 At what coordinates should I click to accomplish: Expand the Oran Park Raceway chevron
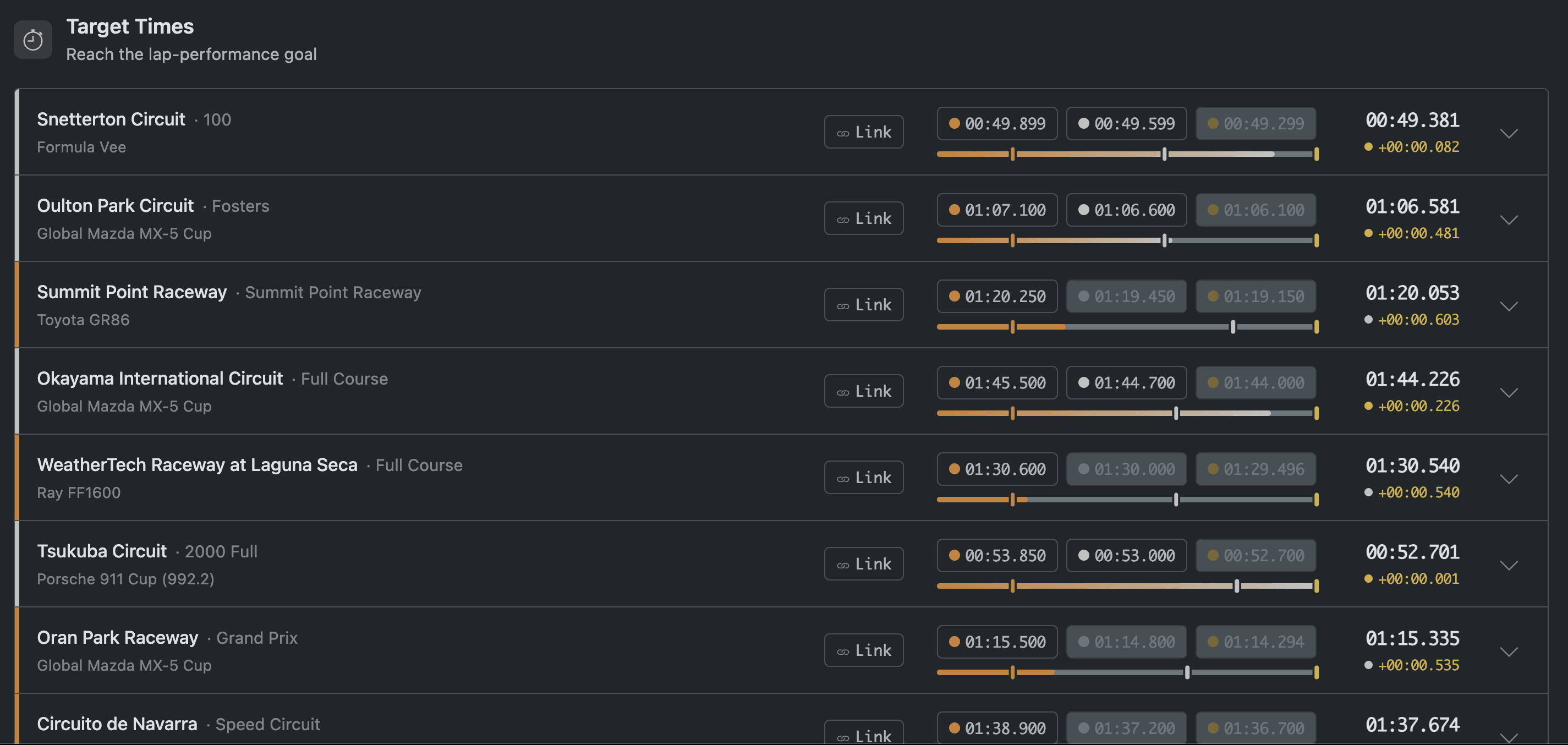tap(1509, 652)
